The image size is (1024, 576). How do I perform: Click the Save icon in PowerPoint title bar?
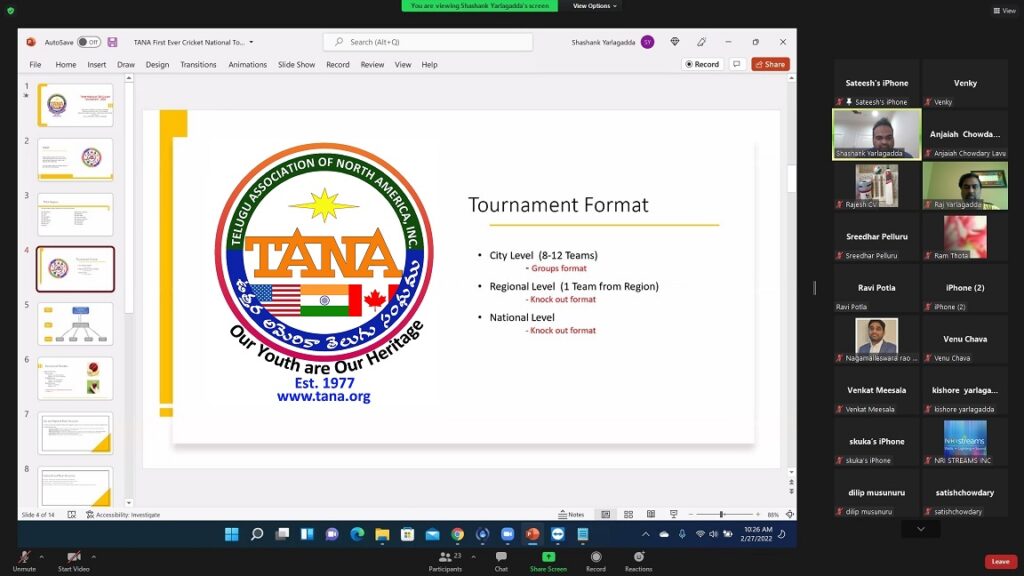(112, 42)
